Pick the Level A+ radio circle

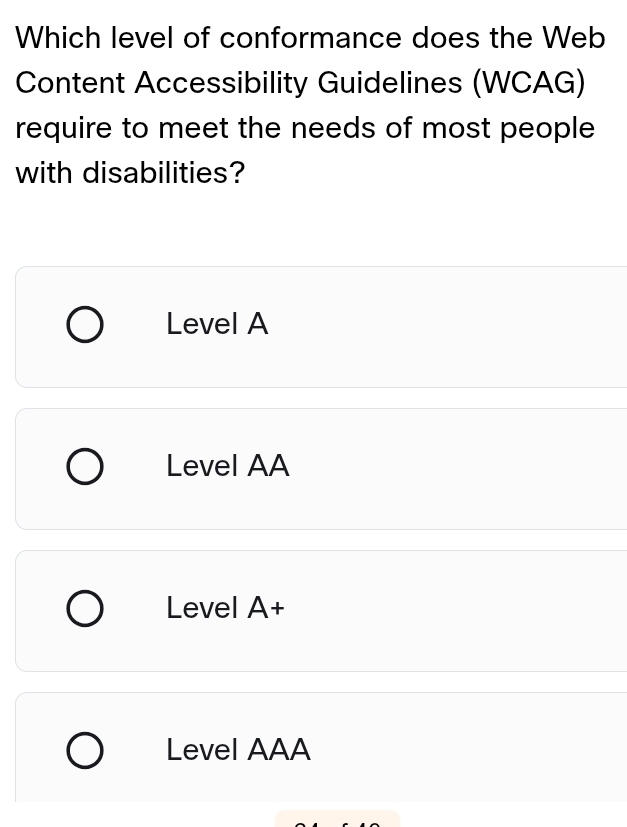[x=85, y=610]
